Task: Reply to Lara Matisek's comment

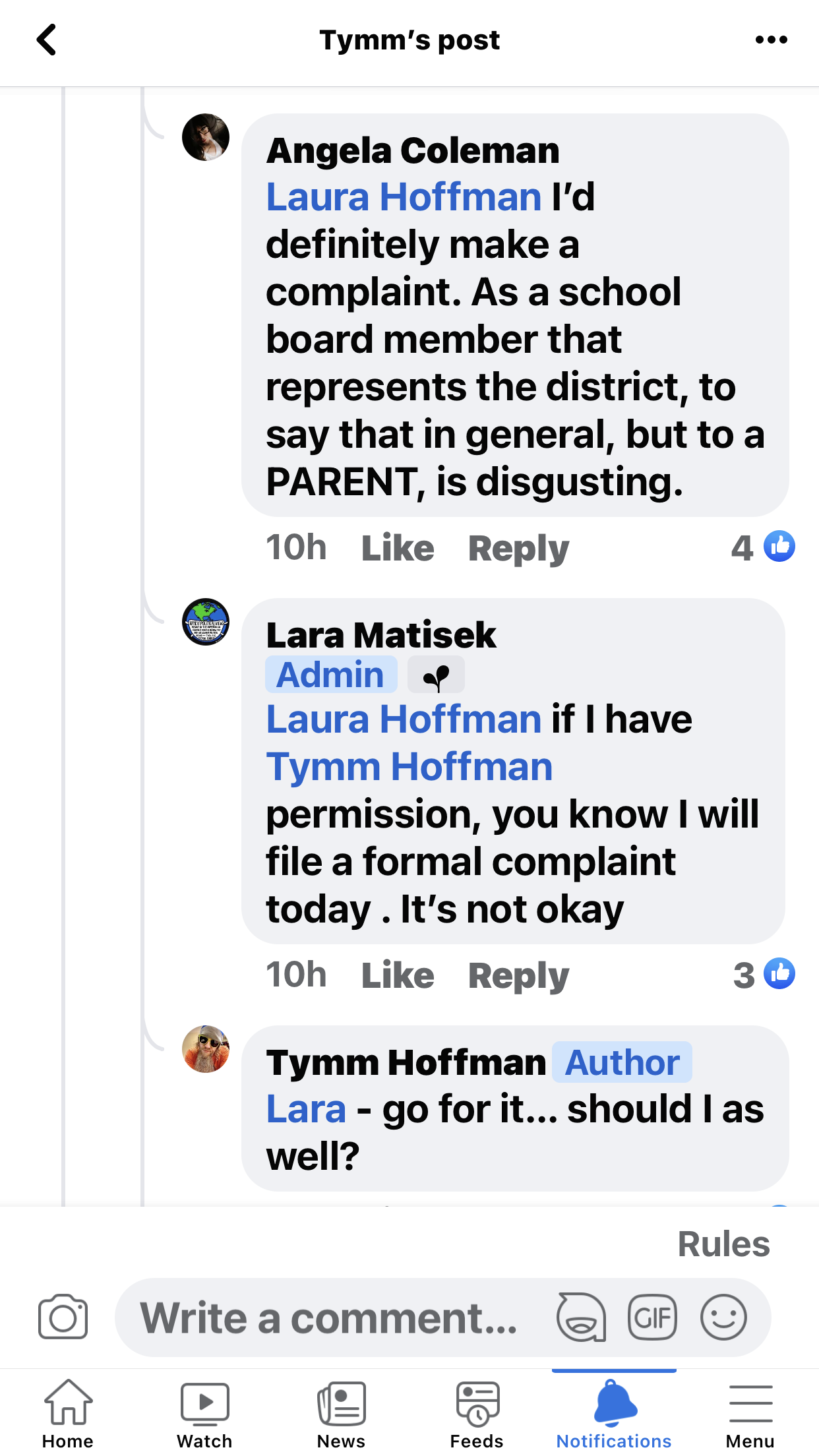Action: click(x=518, y=975)
